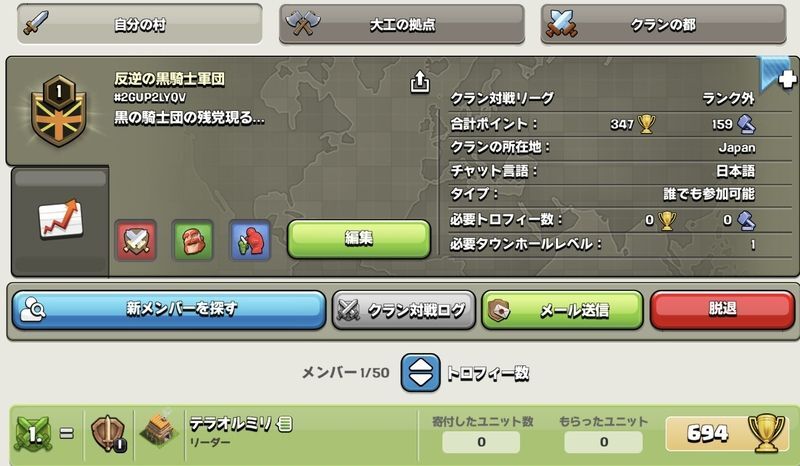Tap the member's Town Hall icon
Image resolution: width=800 pixels, height=466 pixels.
tap(159, 430)
